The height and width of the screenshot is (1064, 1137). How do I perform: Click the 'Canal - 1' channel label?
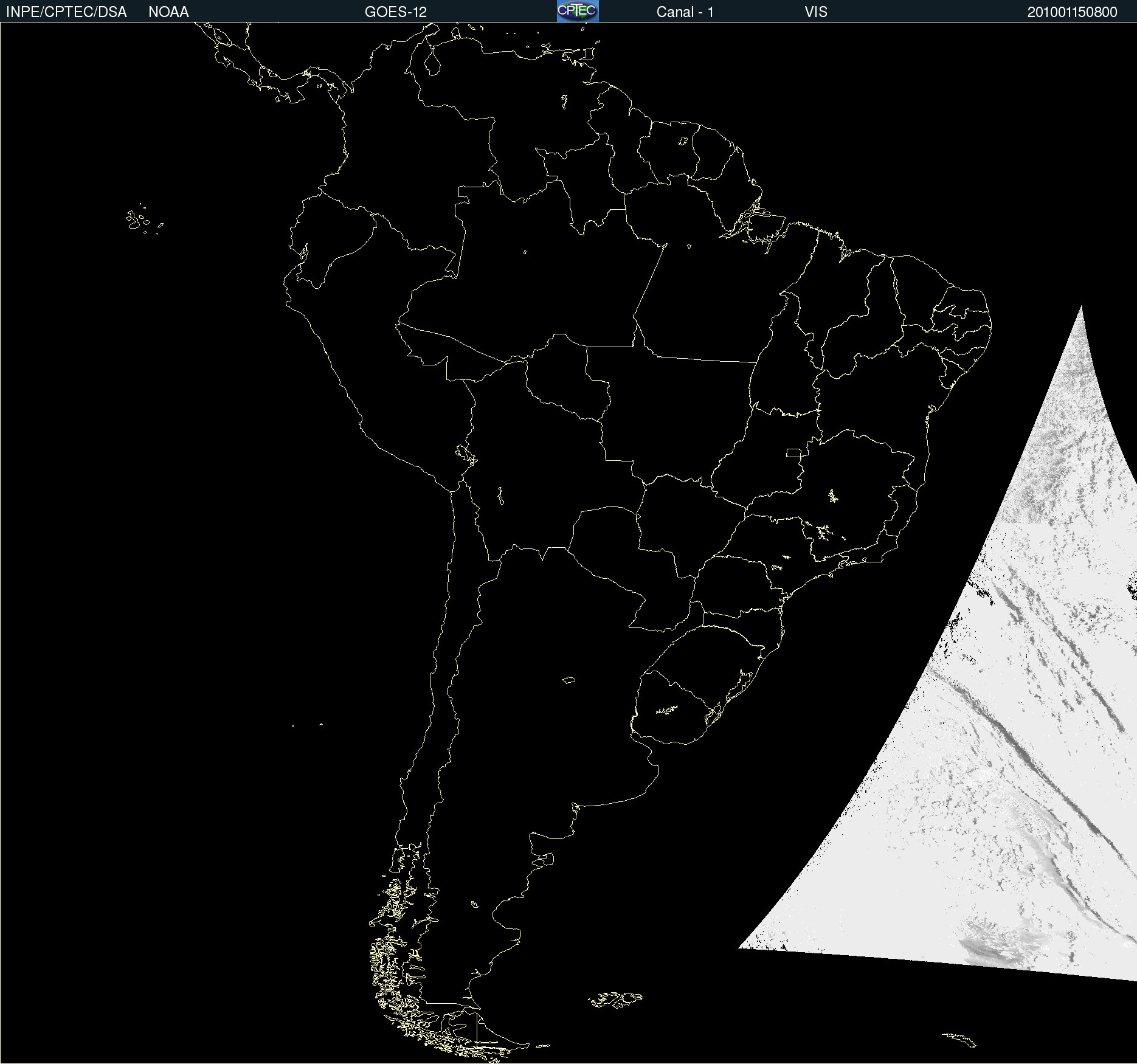click(685, 12)
